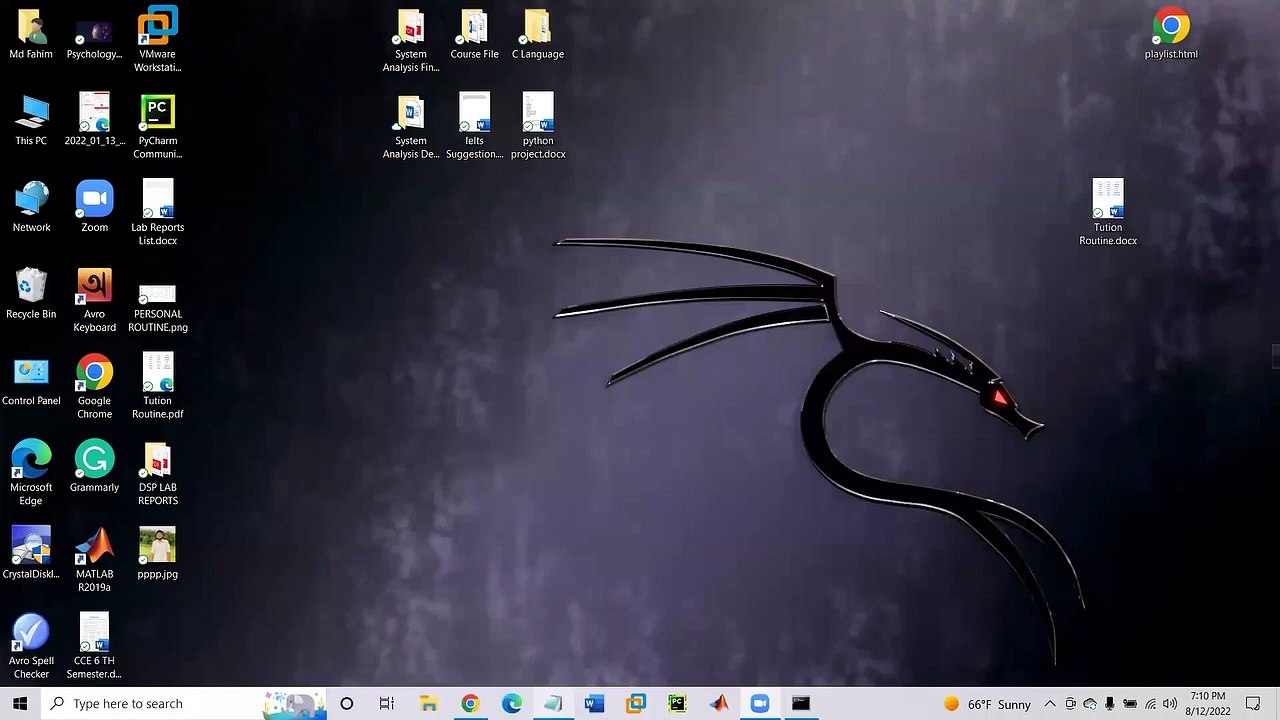
Task: Click the microphone tray icon
Action: tap(1110, 704)
